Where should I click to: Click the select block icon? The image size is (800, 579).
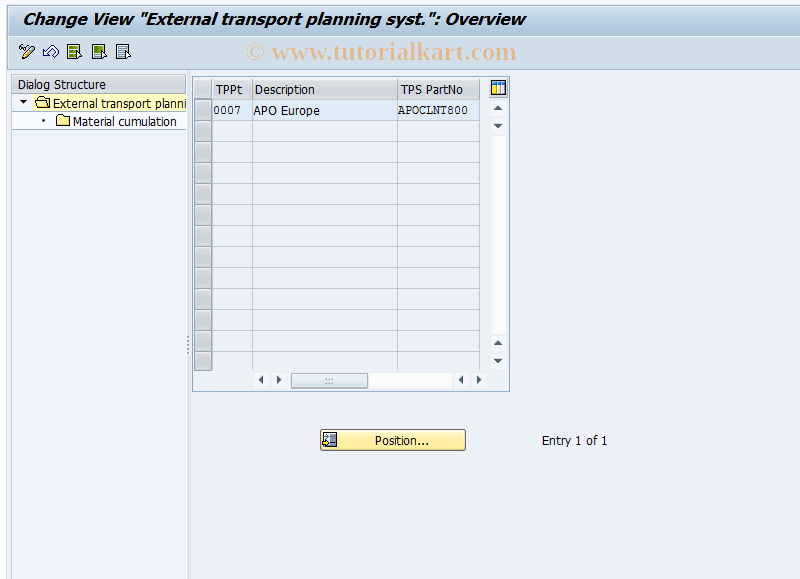click(97, 51)
